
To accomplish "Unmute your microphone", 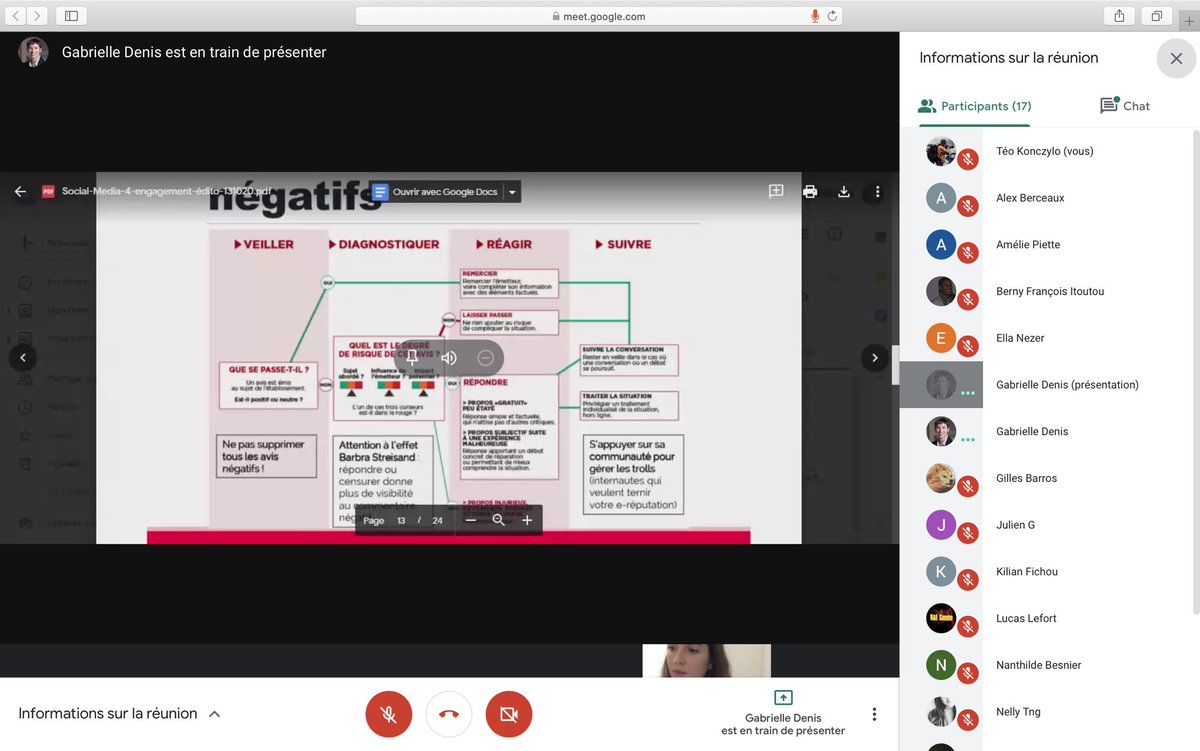I will point(388,714).
